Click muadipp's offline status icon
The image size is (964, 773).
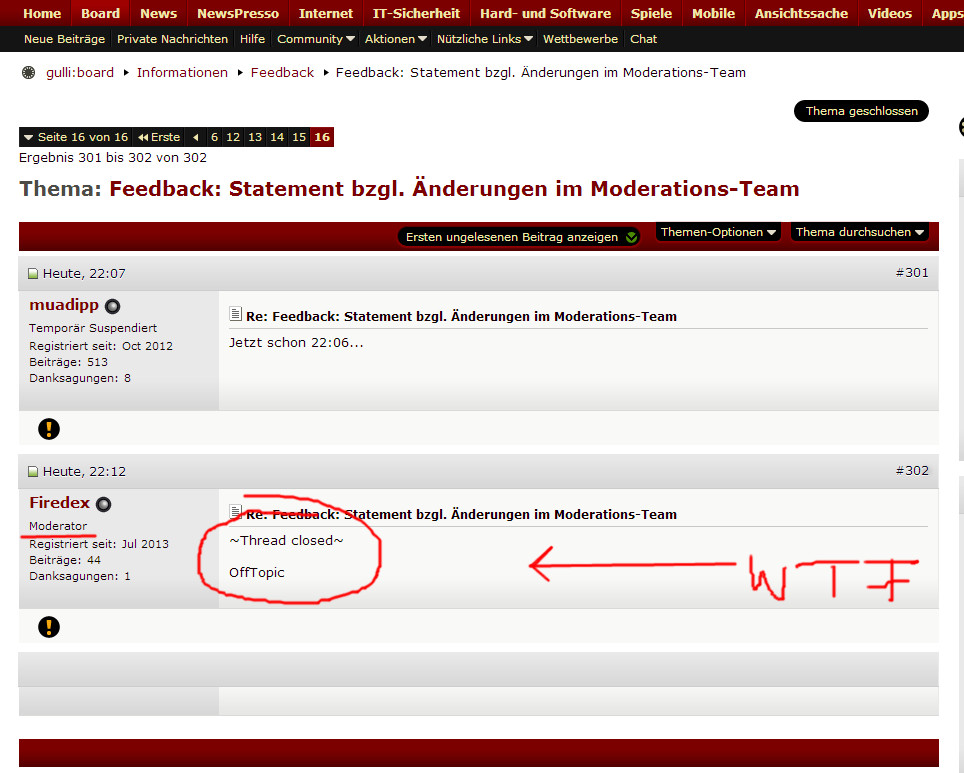click(x=112, y=307)
